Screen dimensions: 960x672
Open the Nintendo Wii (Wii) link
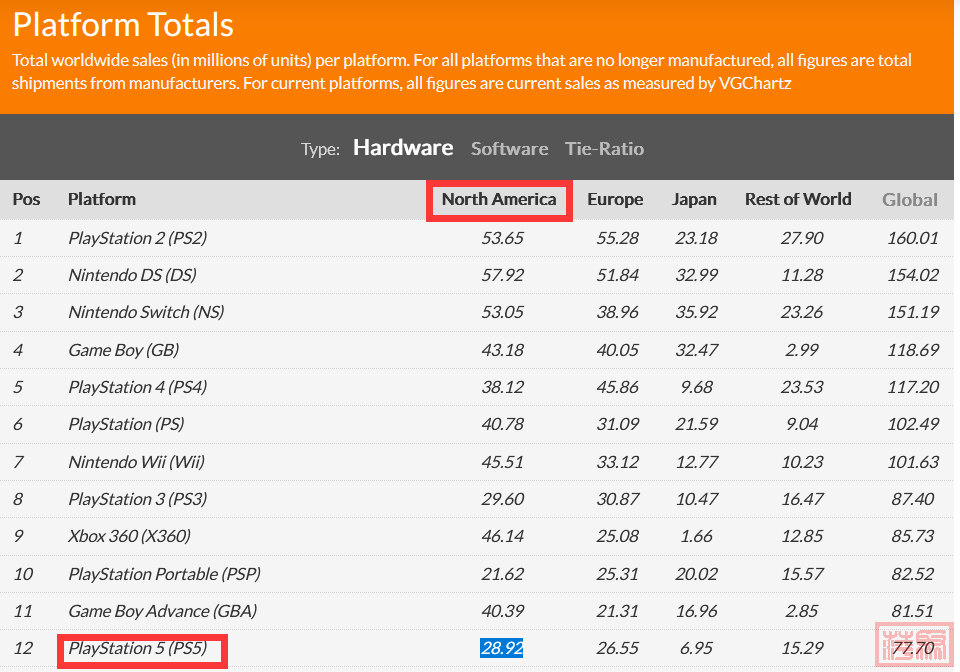[135, 462]
